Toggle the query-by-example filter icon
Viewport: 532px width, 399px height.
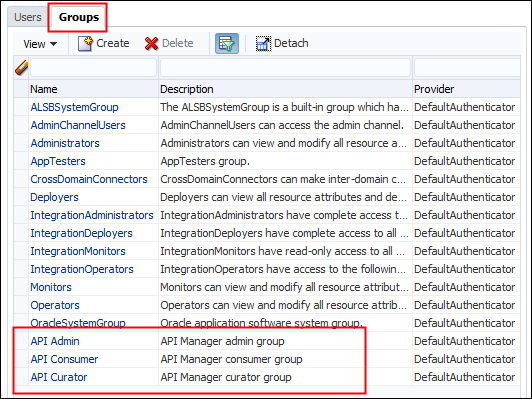[227, 43]
